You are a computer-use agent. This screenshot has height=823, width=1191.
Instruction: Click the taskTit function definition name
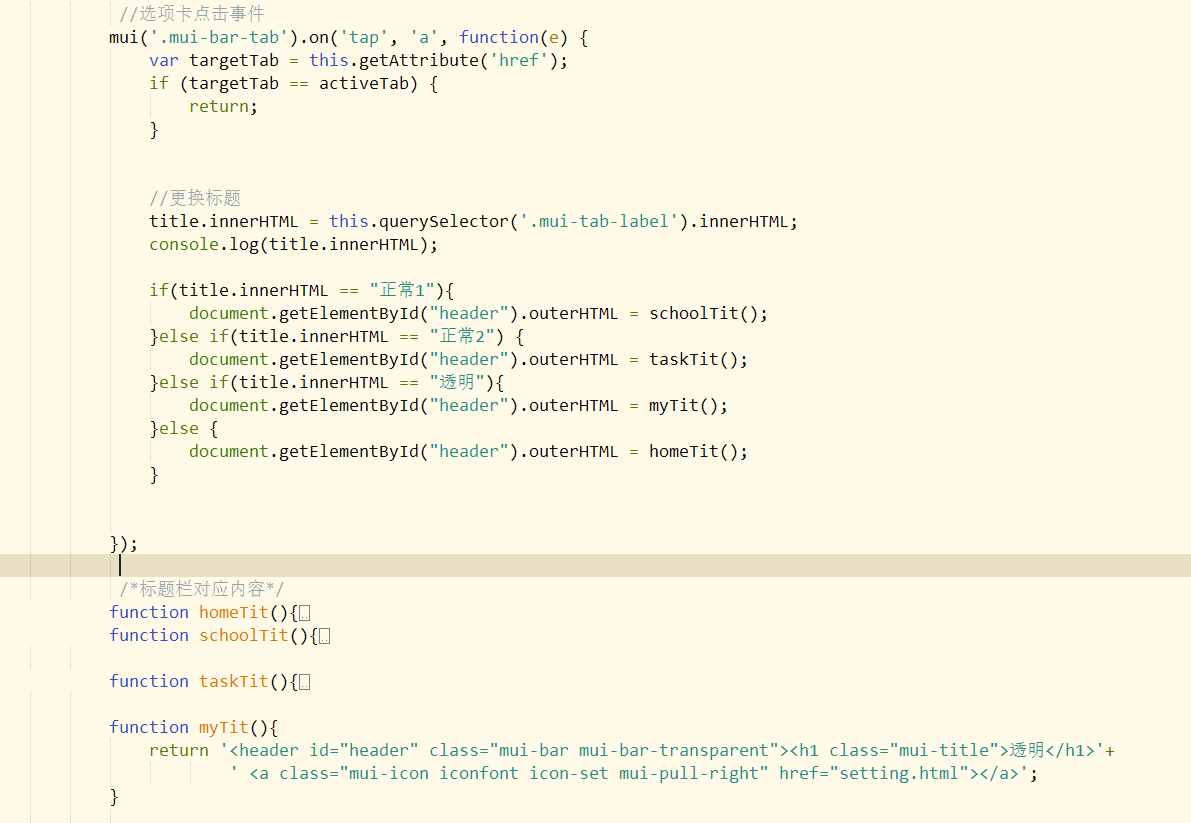click(234, 682)
